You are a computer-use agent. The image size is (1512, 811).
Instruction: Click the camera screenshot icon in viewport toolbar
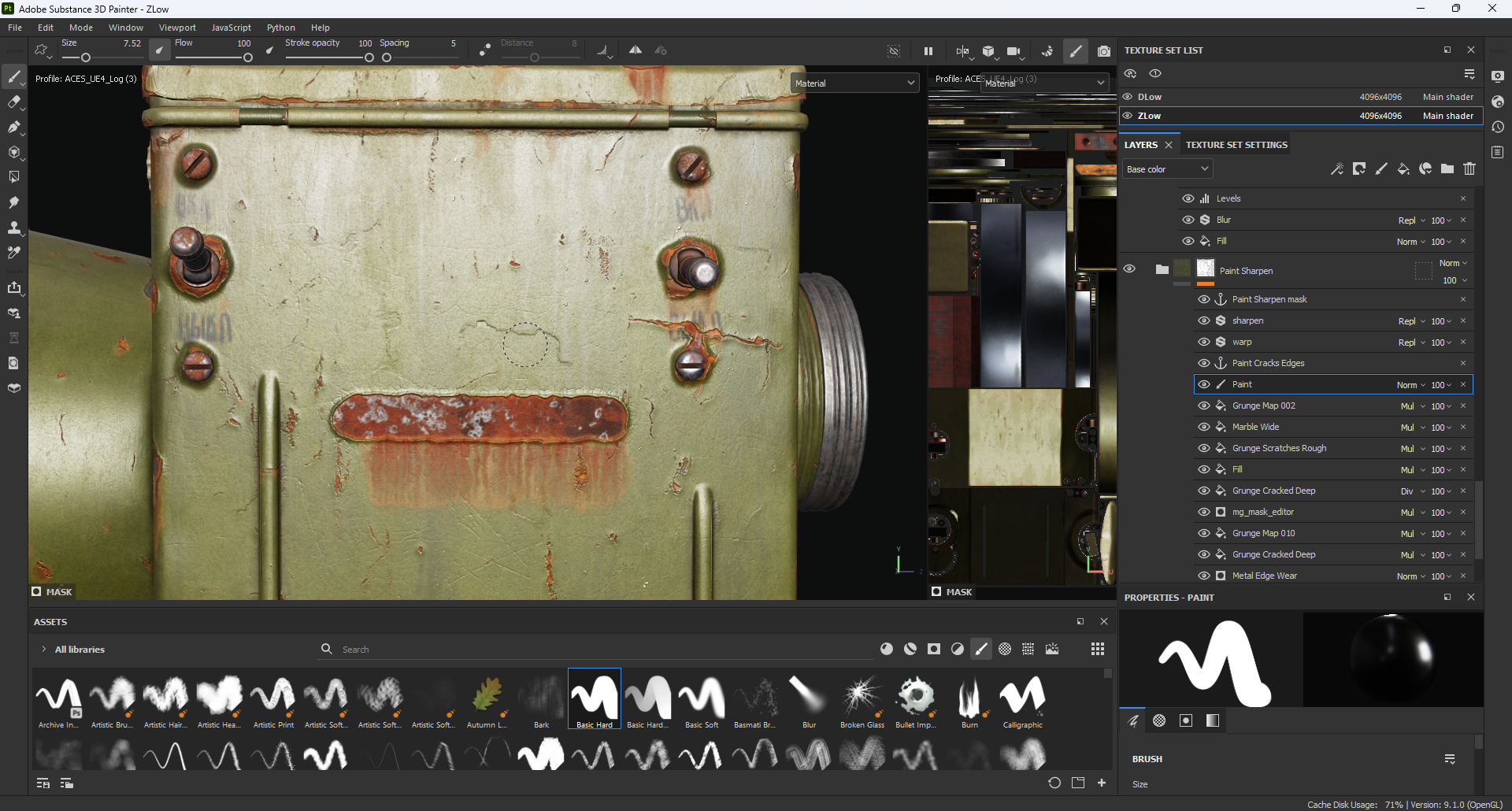[1104, 51]
